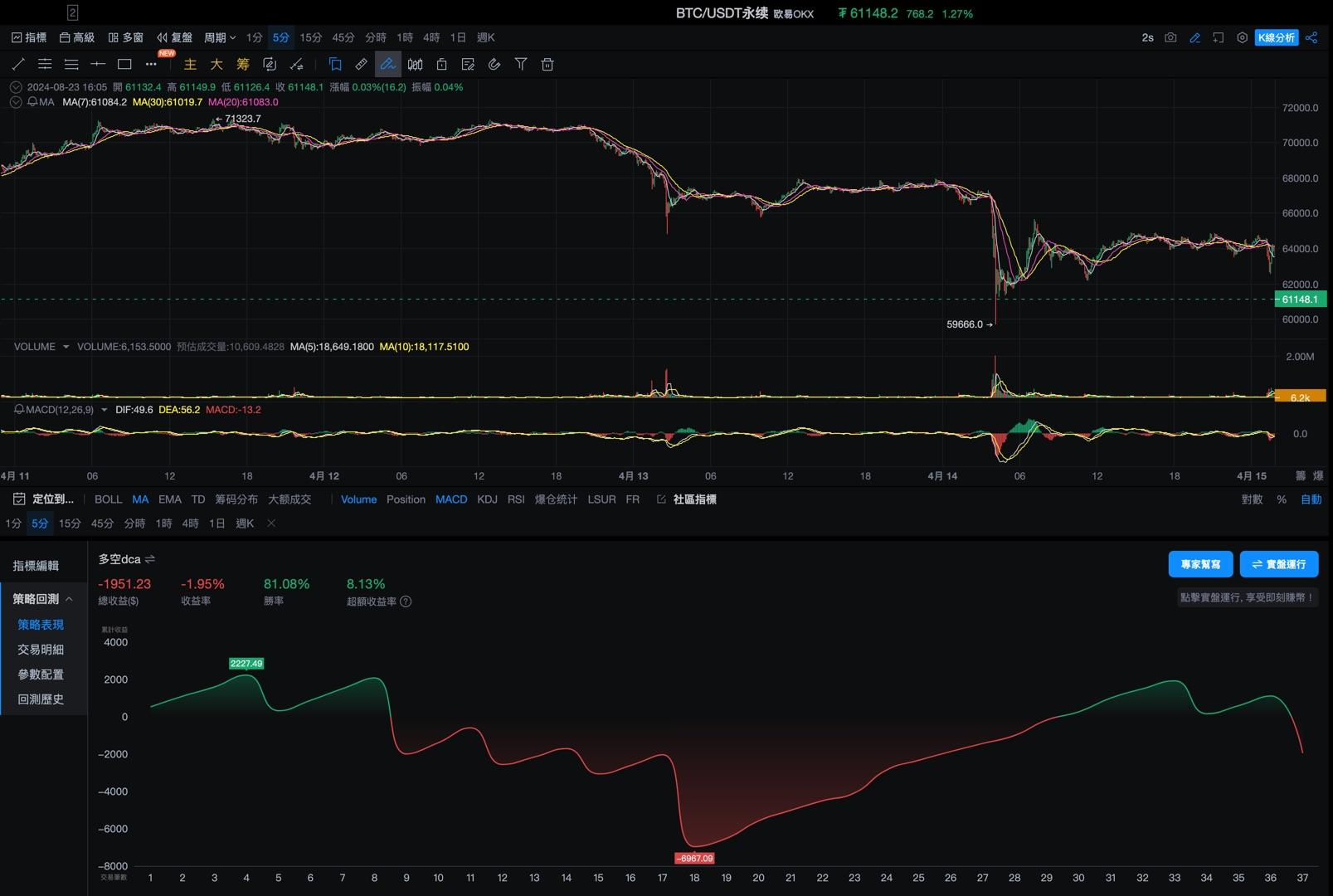Click the 主 indicator icon
Viewport: 1333px width, 896px height.
[x=190, y=64]
